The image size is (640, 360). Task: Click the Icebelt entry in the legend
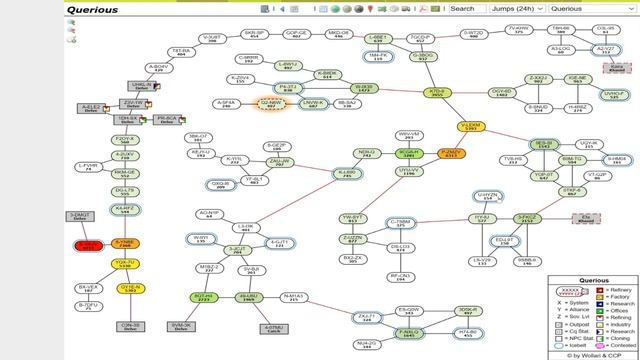pyautogui.click(x=570, y=345)
